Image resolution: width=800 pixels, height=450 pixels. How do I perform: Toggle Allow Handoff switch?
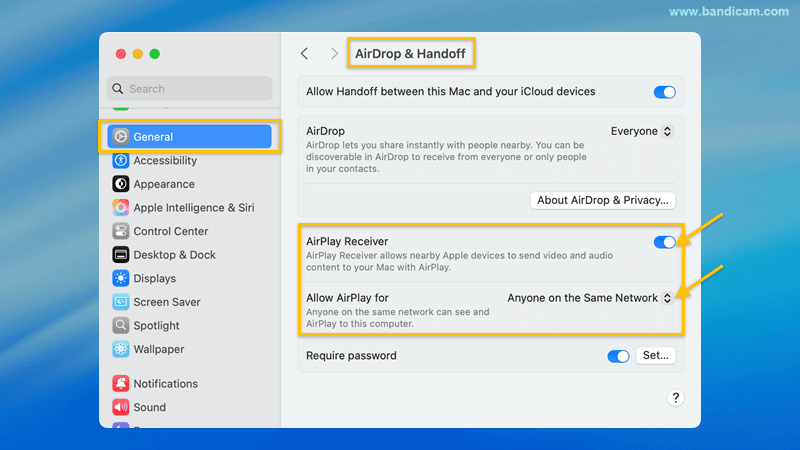pos(664,92)
